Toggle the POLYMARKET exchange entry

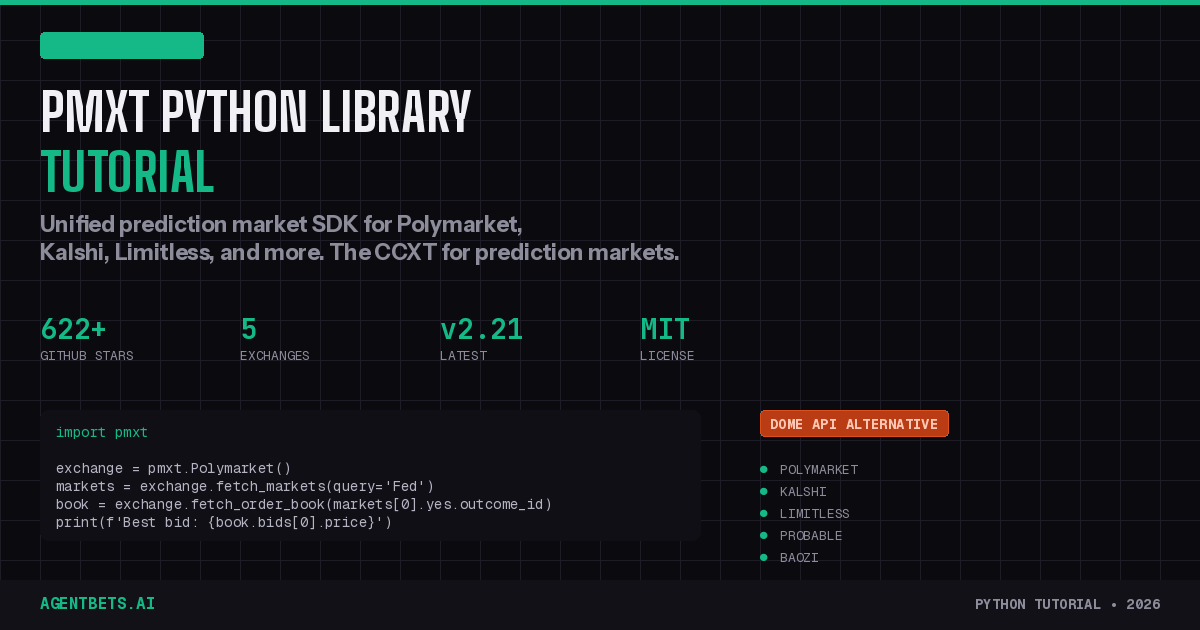coord(819,469)
